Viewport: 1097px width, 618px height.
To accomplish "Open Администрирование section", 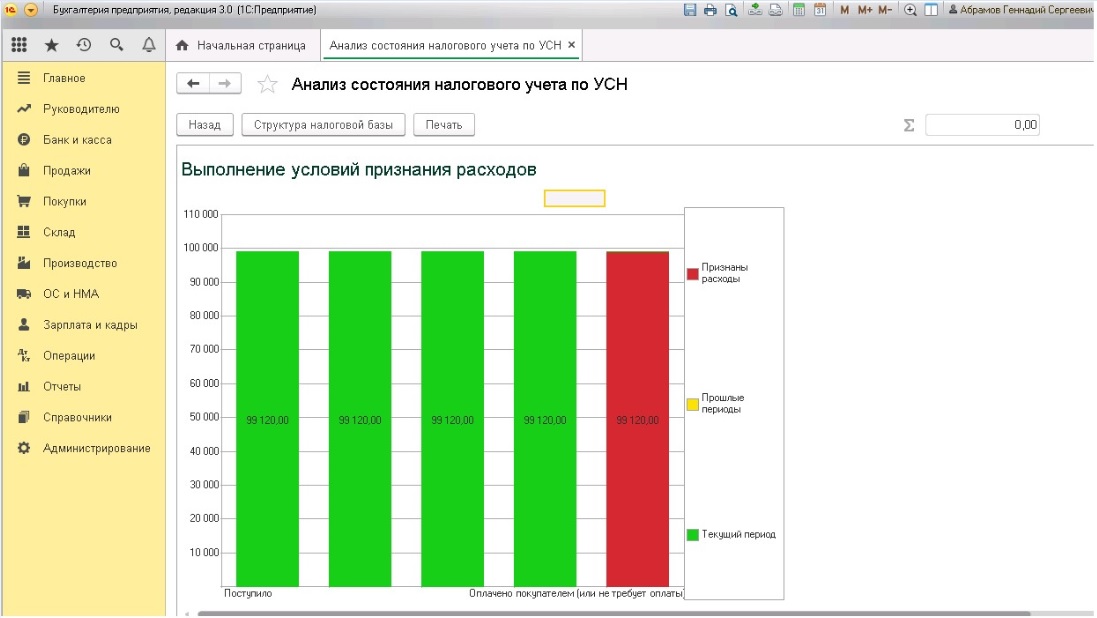I will 84,448.
